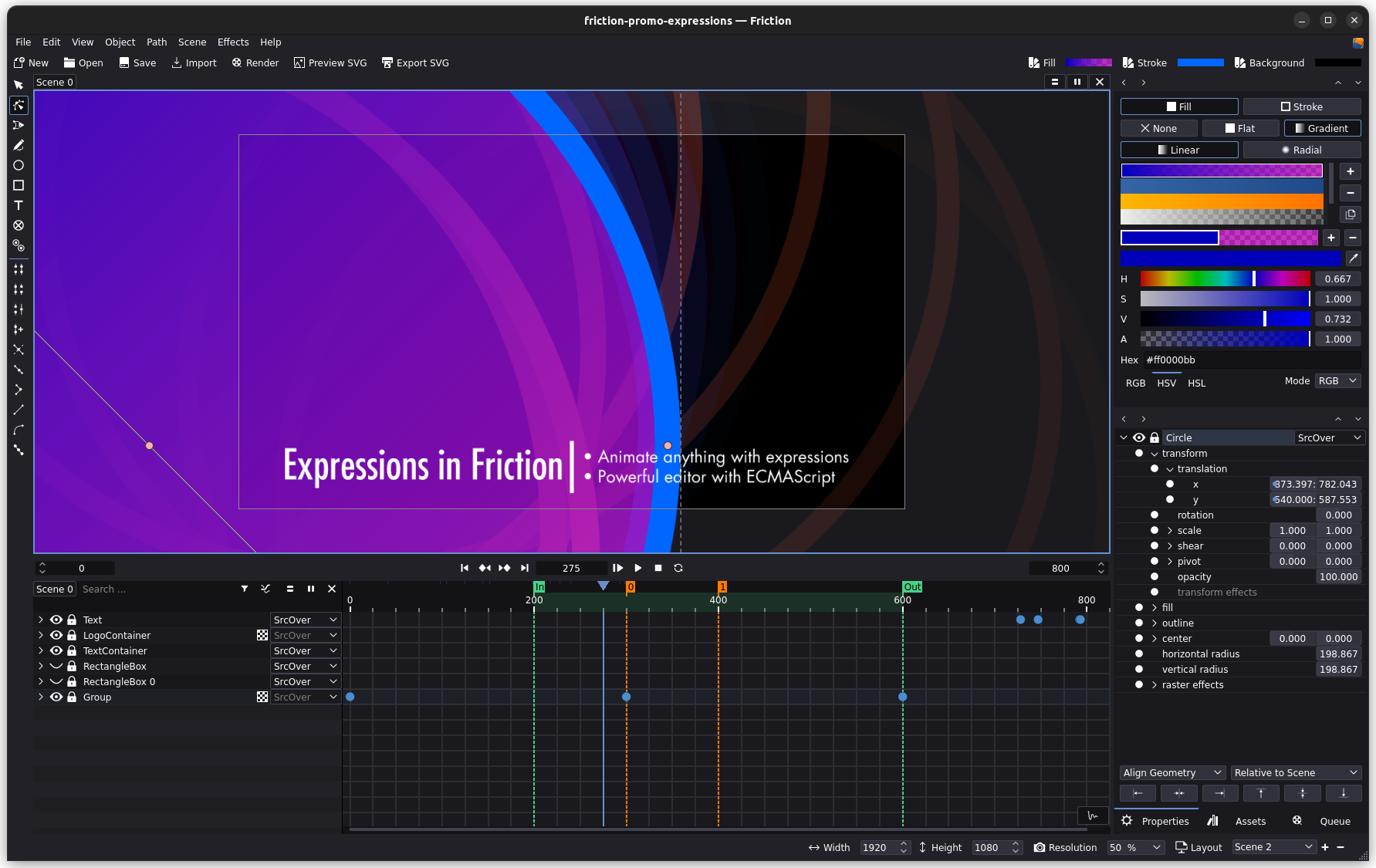Unlock the Group layer
The width and height of the screenshot is (1376, 868).
coord(71,697)
